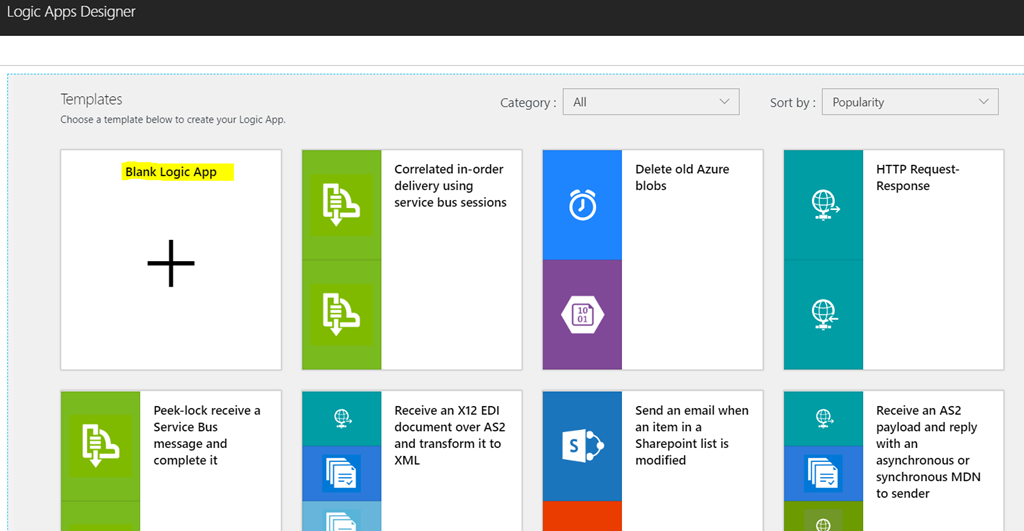
Task: Click the documents icon on the AS2 payload template
Action: click(823, 472)
